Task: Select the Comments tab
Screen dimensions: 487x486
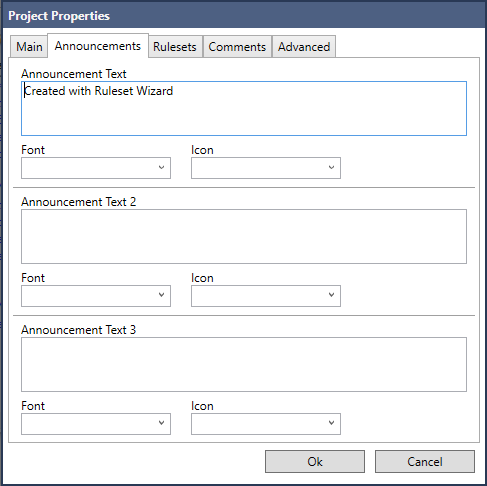Action: [237, 47]
